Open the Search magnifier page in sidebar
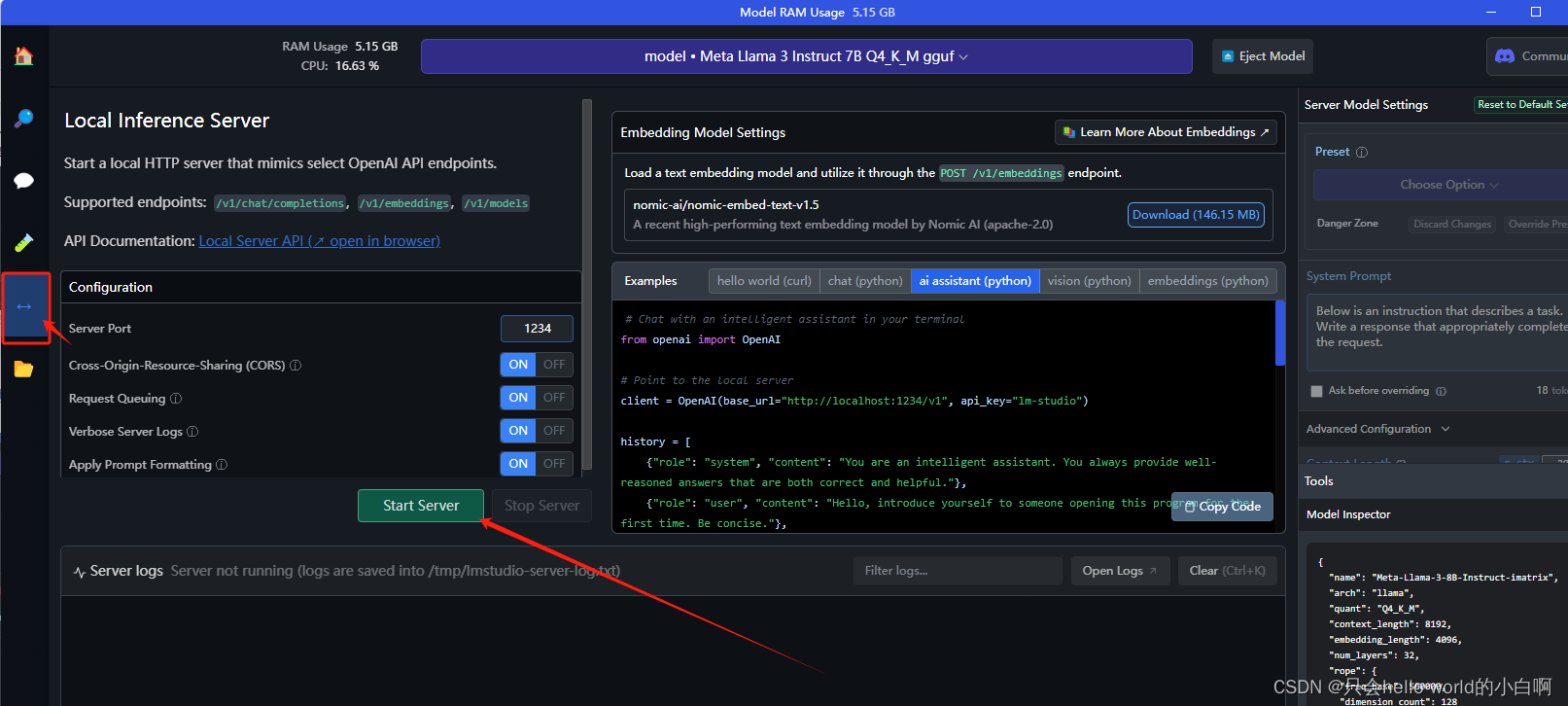Screen dimensions: 1568x706 (x=24, y=119)
